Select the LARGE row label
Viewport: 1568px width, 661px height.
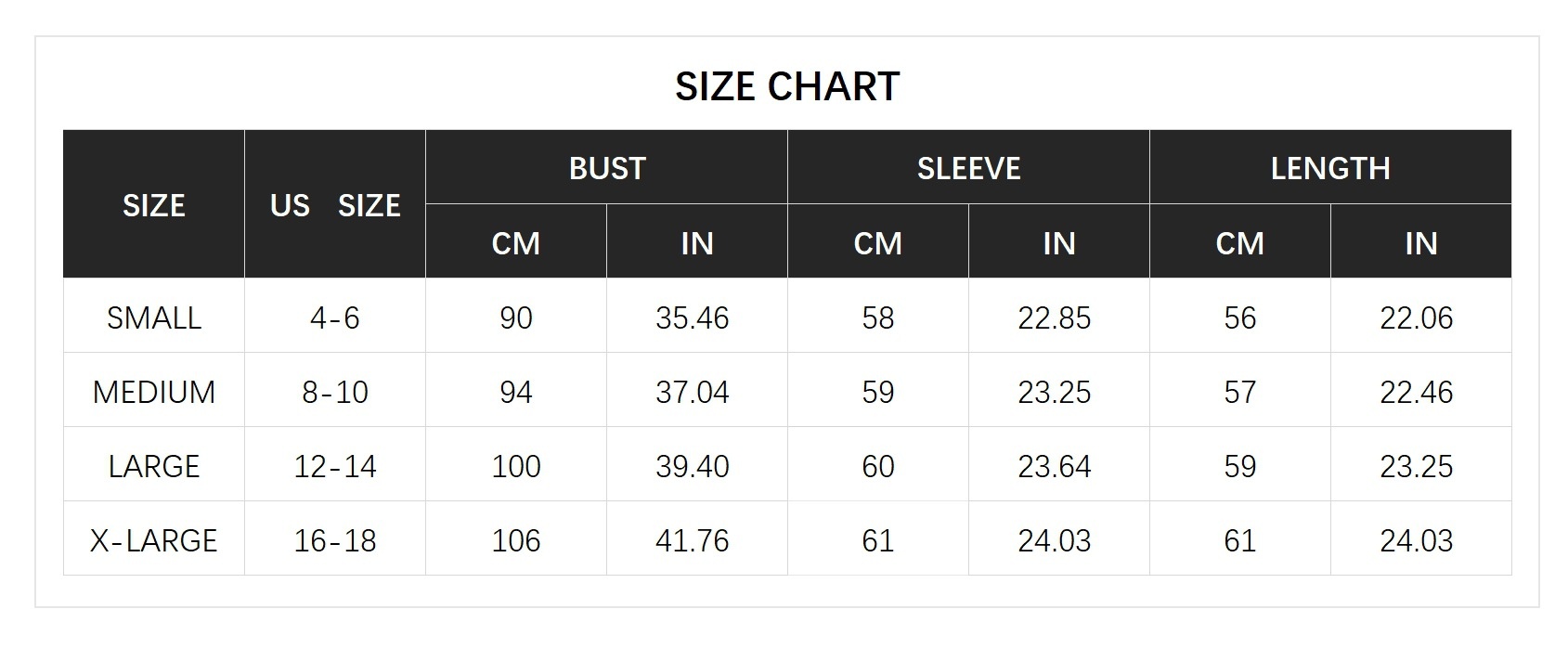154,466
